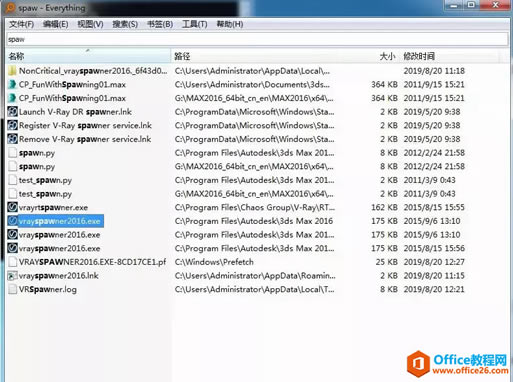Click the VRSpawner.log file icon

coord(12,289)
